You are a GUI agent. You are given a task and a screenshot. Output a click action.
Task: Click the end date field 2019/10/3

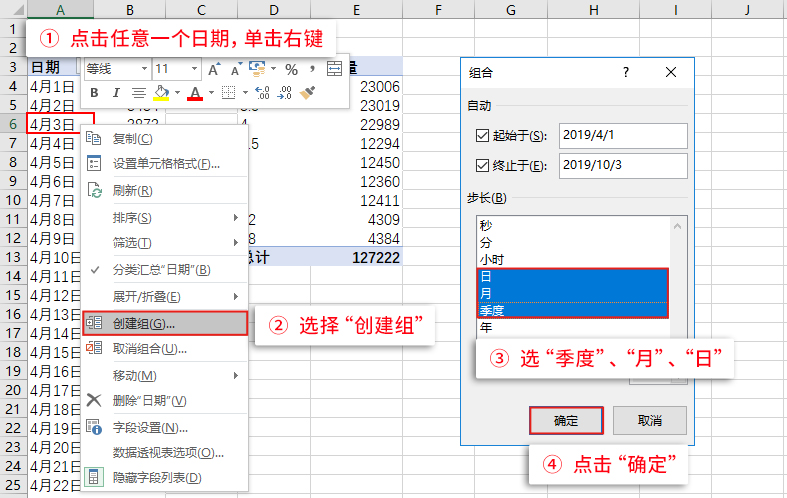pos(623,166)
